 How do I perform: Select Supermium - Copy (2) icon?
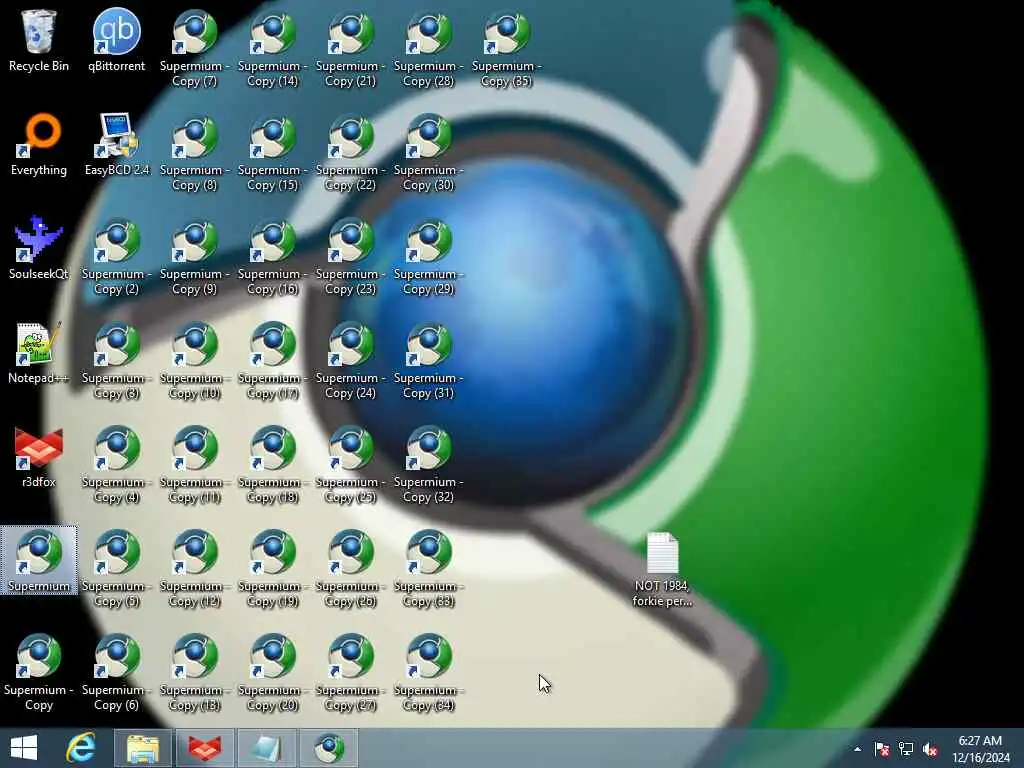(116, 257)
